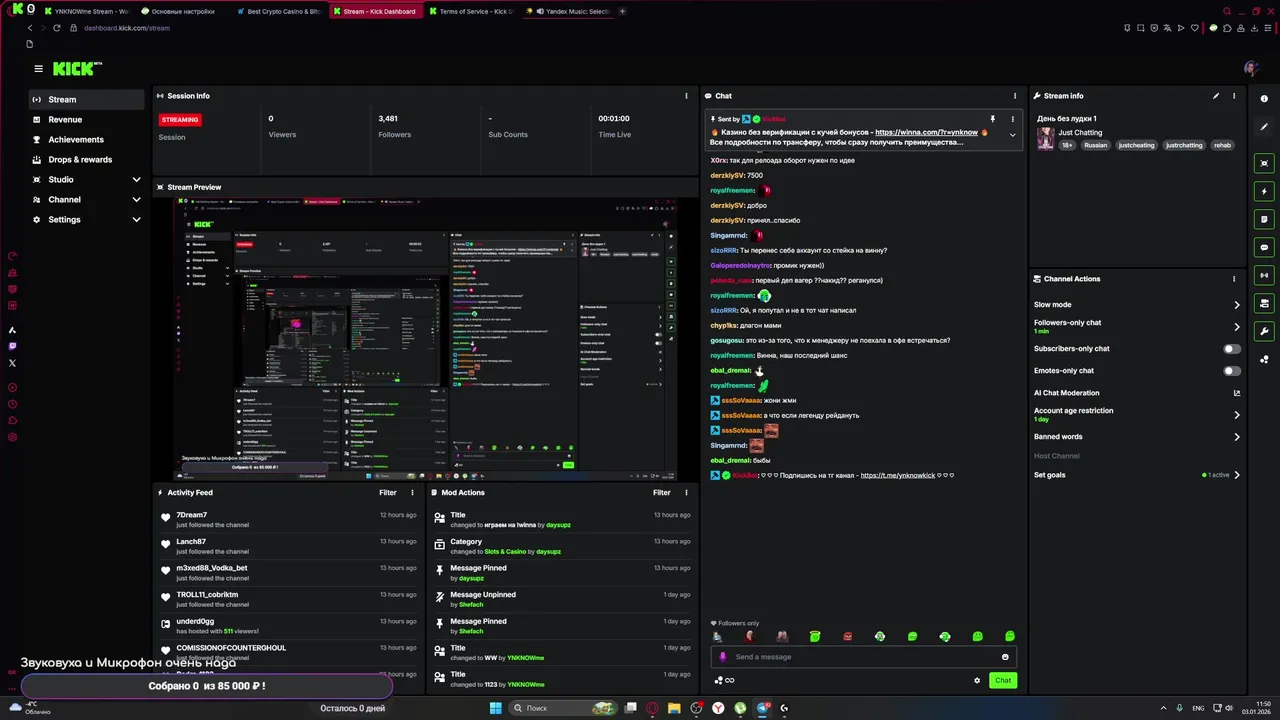The height and width of the screenshot is (720, 1280).
Task: Expand the Channel sidebar section
Action: pos(87,199)
